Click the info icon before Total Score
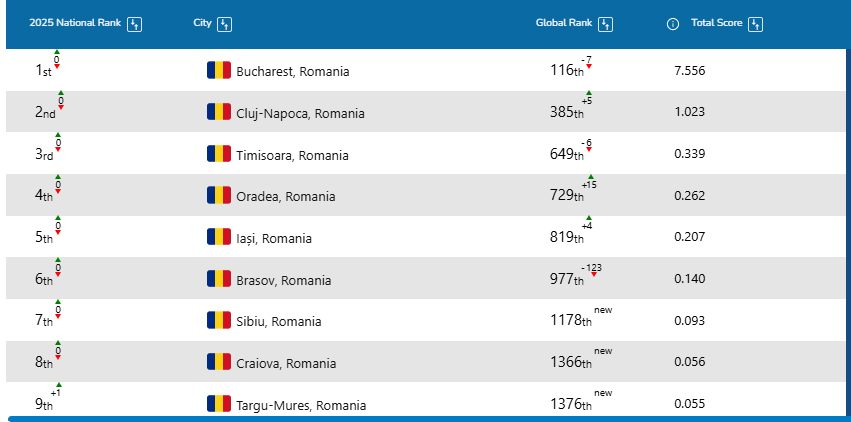 coord(673,24)
